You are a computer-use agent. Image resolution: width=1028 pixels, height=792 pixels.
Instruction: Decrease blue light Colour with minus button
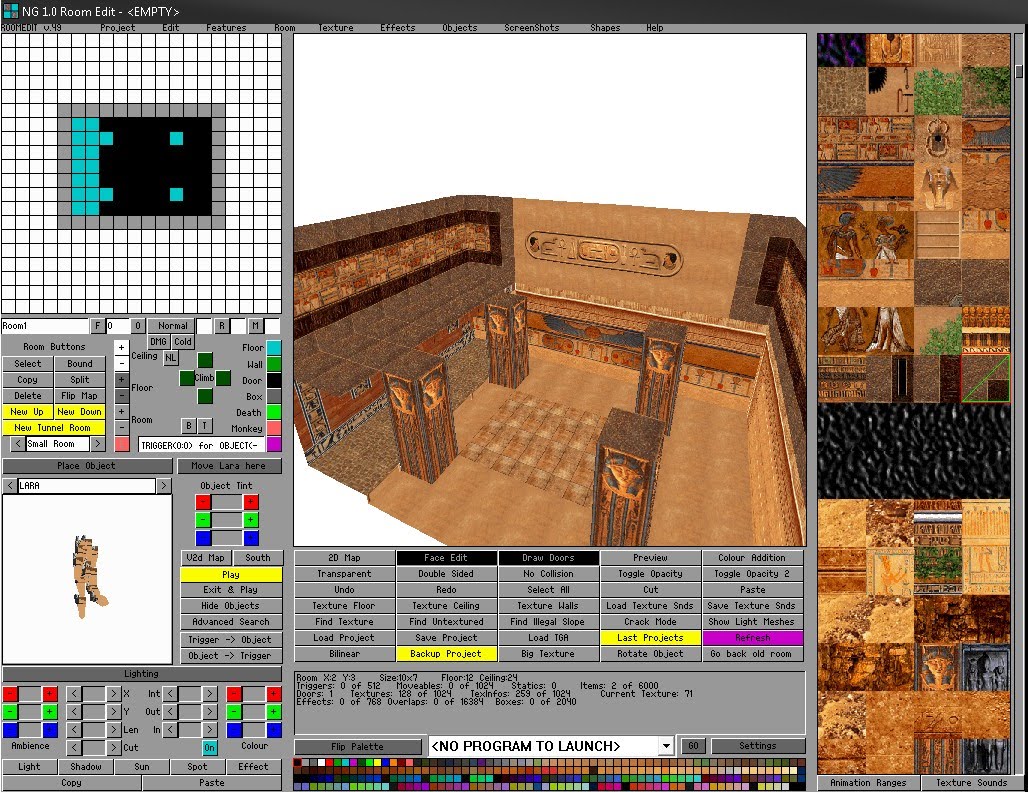tap(234, 730)
